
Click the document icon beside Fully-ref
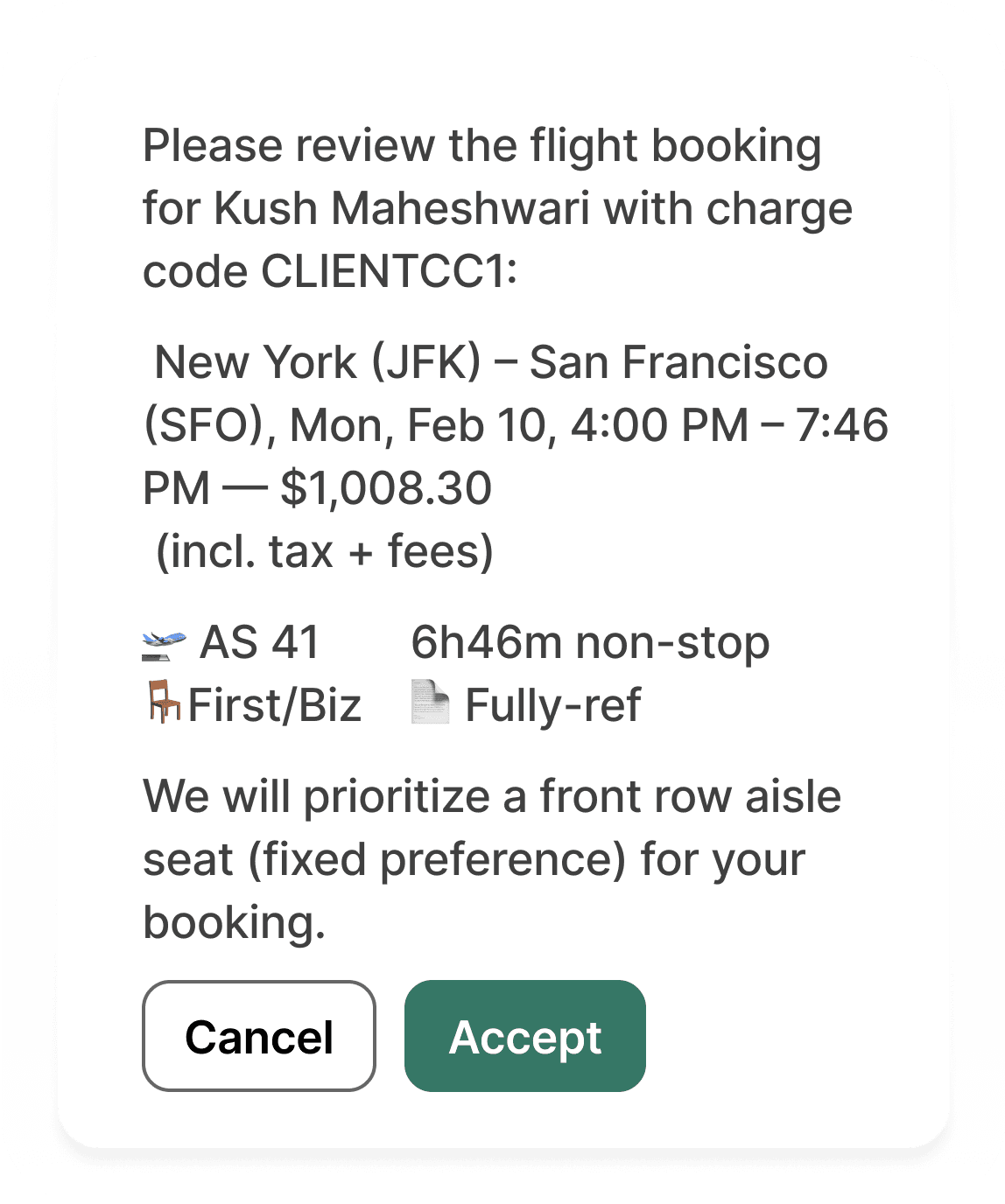(x=430, y=703)
